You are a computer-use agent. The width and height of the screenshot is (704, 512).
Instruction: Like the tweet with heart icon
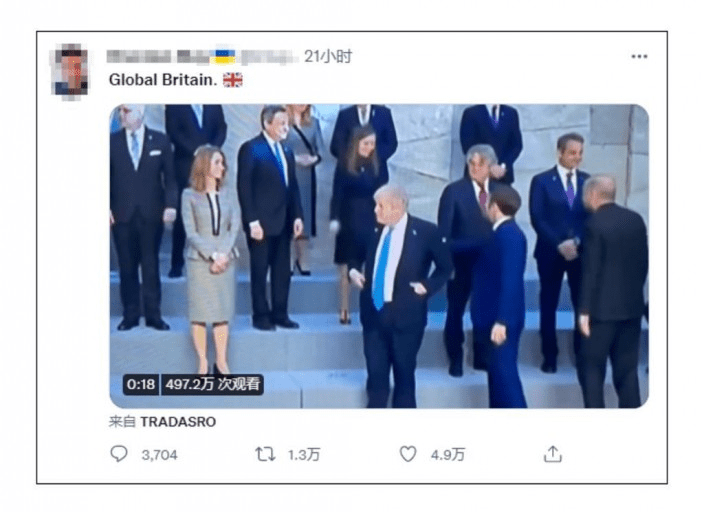coord(408,454)
